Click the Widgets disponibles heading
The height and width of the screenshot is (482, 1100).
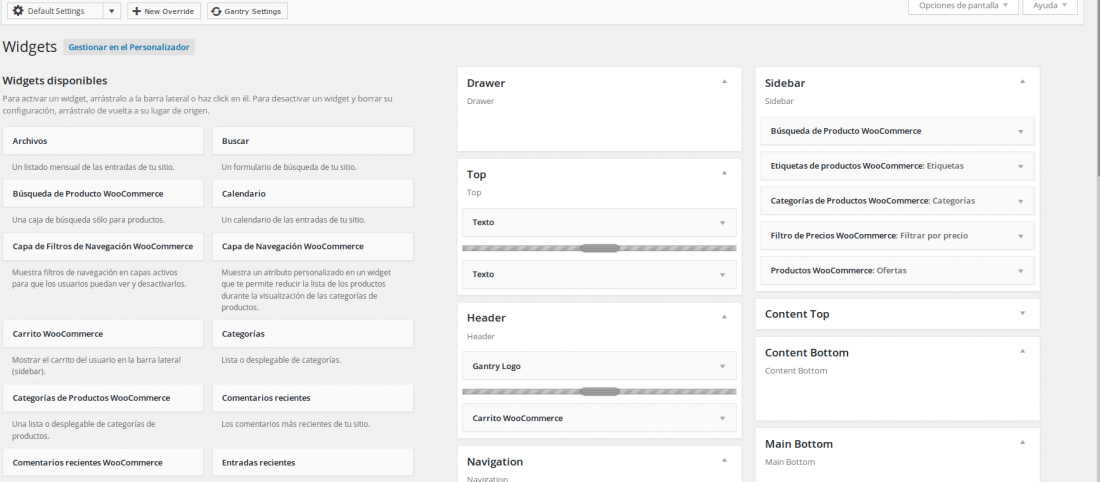pyautogui.click(x=55, y=81)
